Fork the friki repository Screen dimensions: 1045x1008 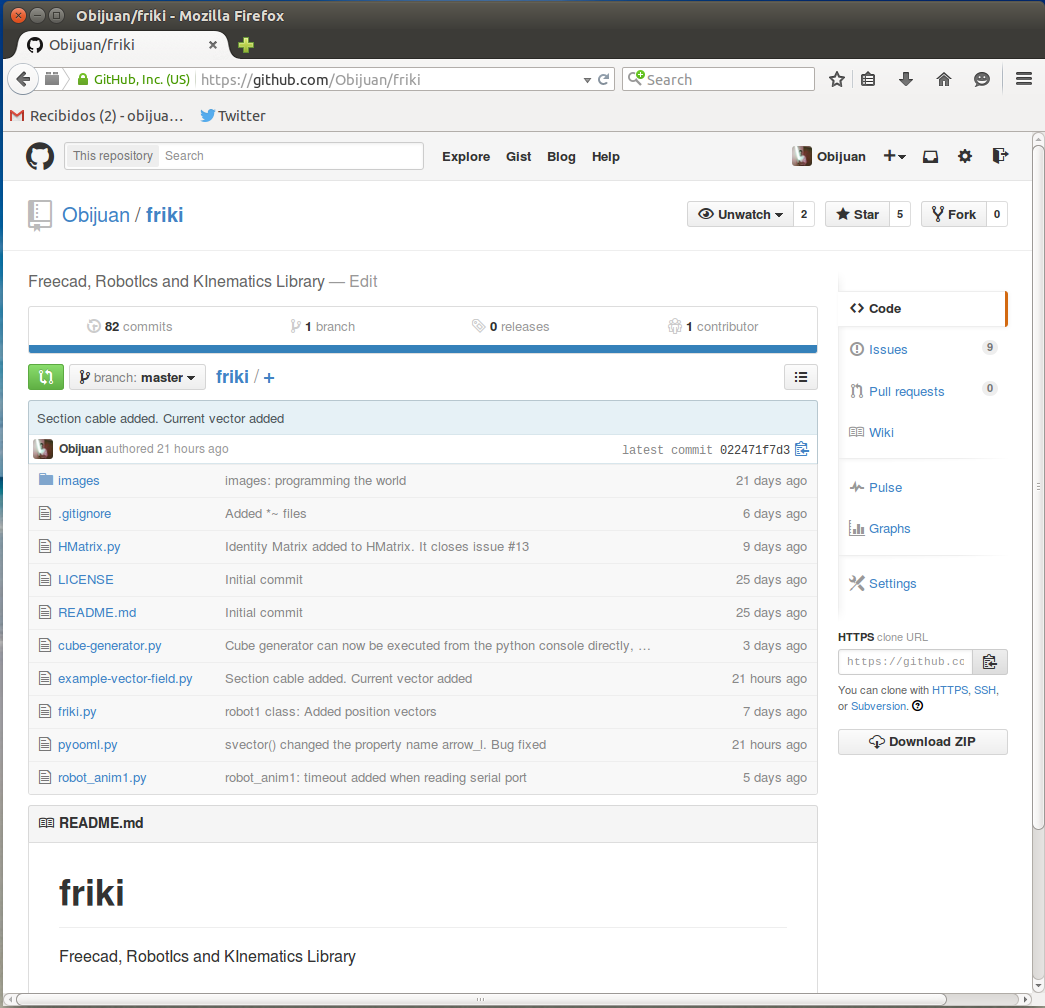tap(953, 214)
